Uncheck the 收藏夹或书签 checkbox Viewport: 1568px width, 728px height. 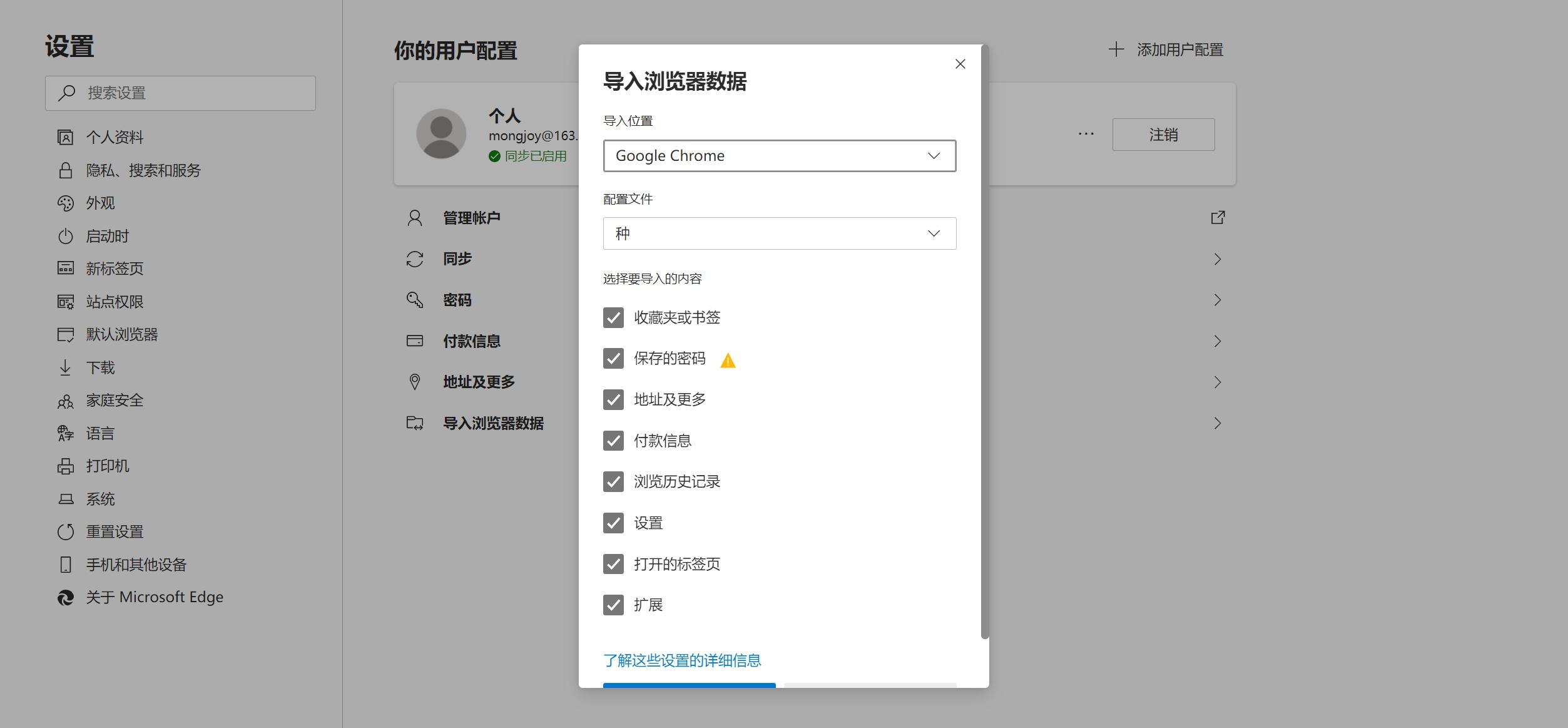613,318
